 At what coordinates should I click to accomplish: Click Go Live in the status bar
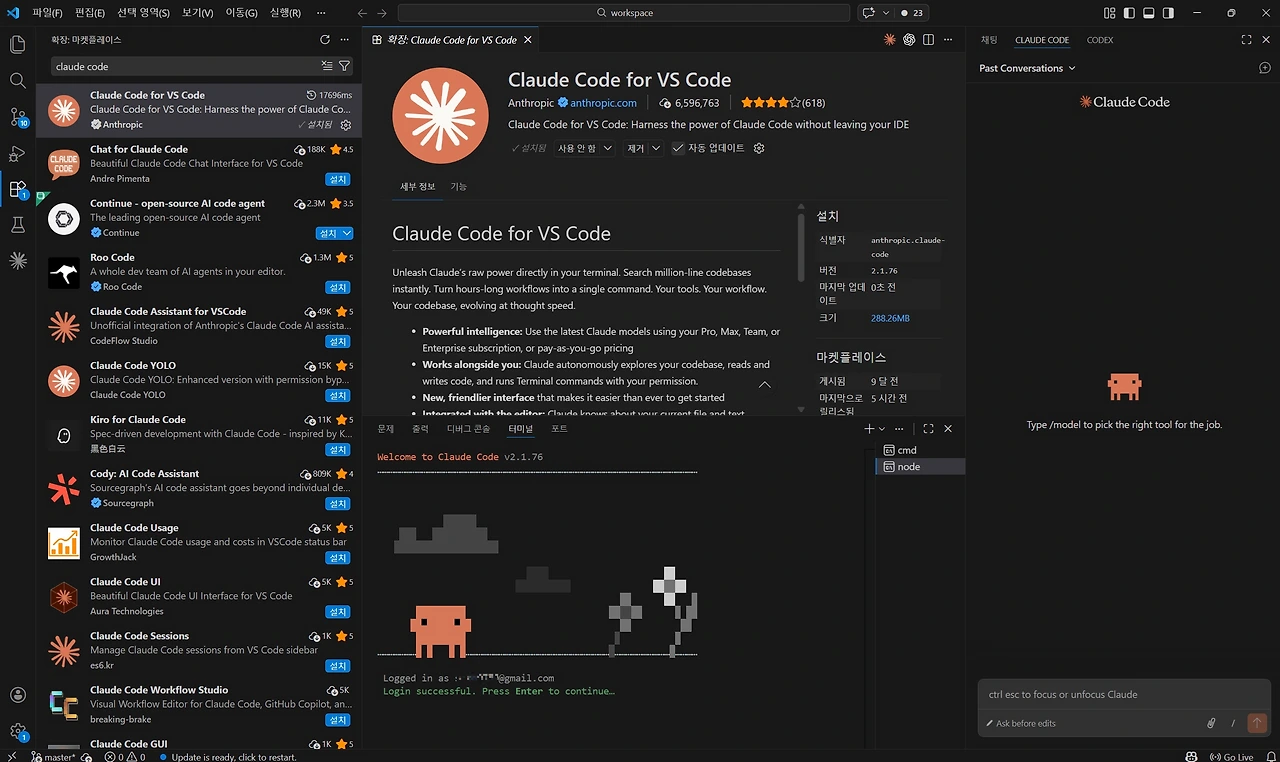[x=1231, y=757]
